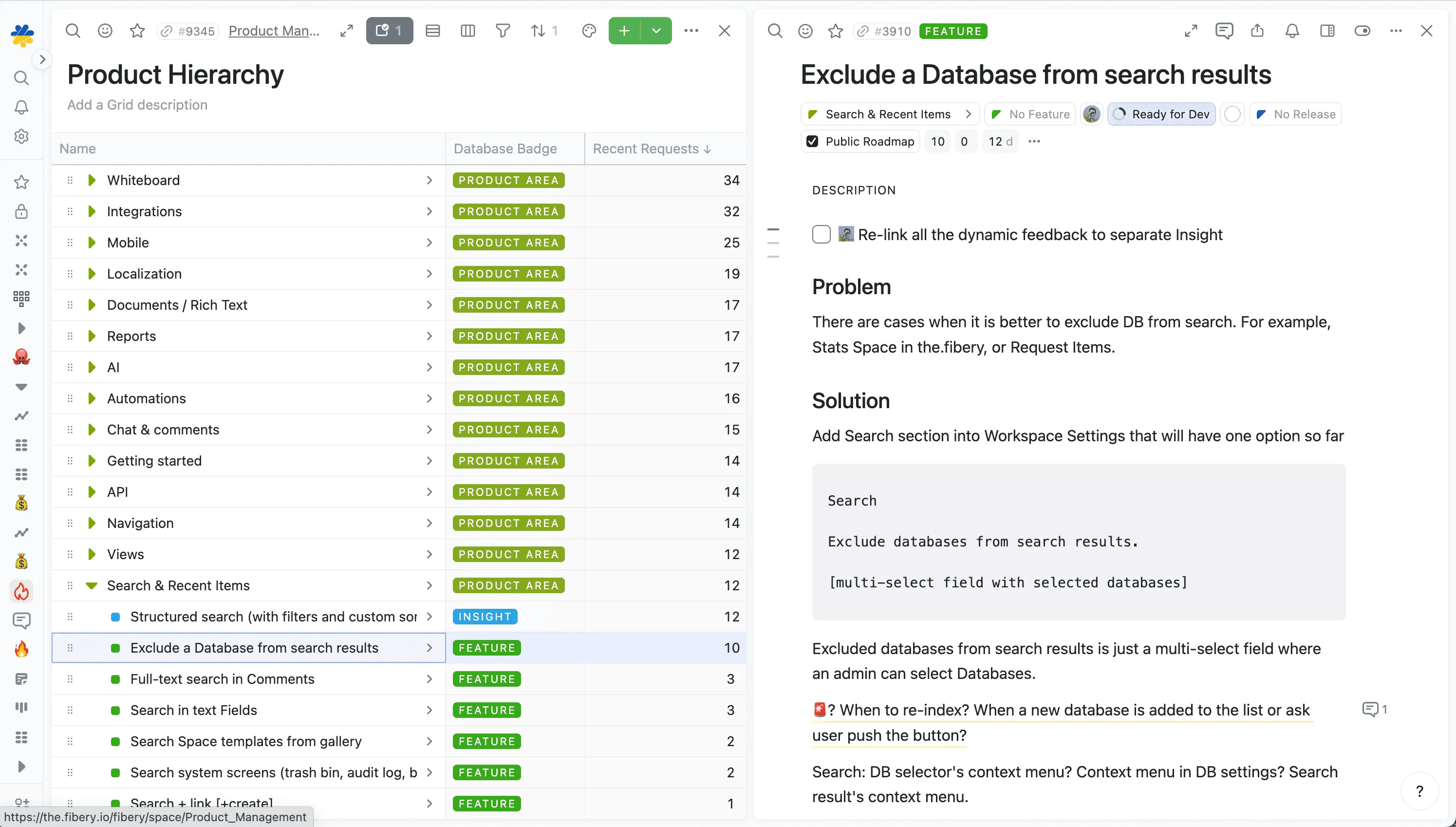Open the dropdown next to the green plus button
This screenshot has height=827, width=1456.
(x=656, y=31)
